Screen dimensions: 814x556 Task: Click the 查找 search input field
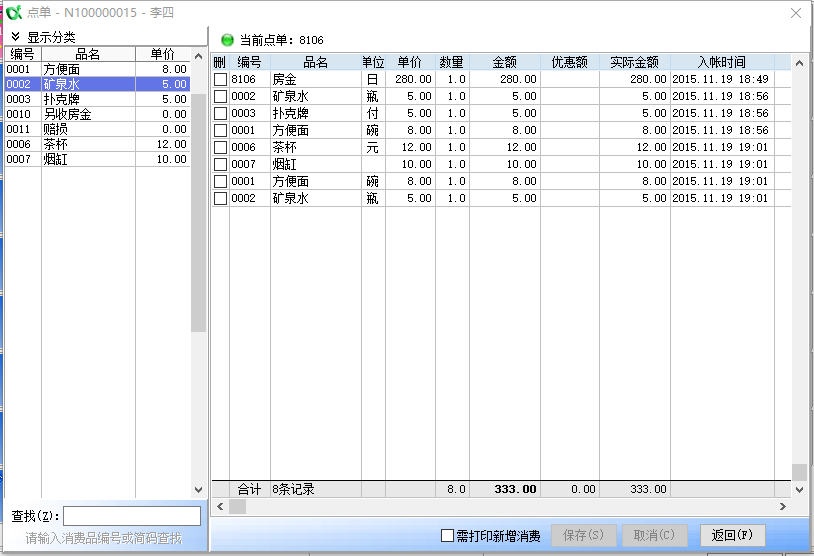[x=132, y=516]
